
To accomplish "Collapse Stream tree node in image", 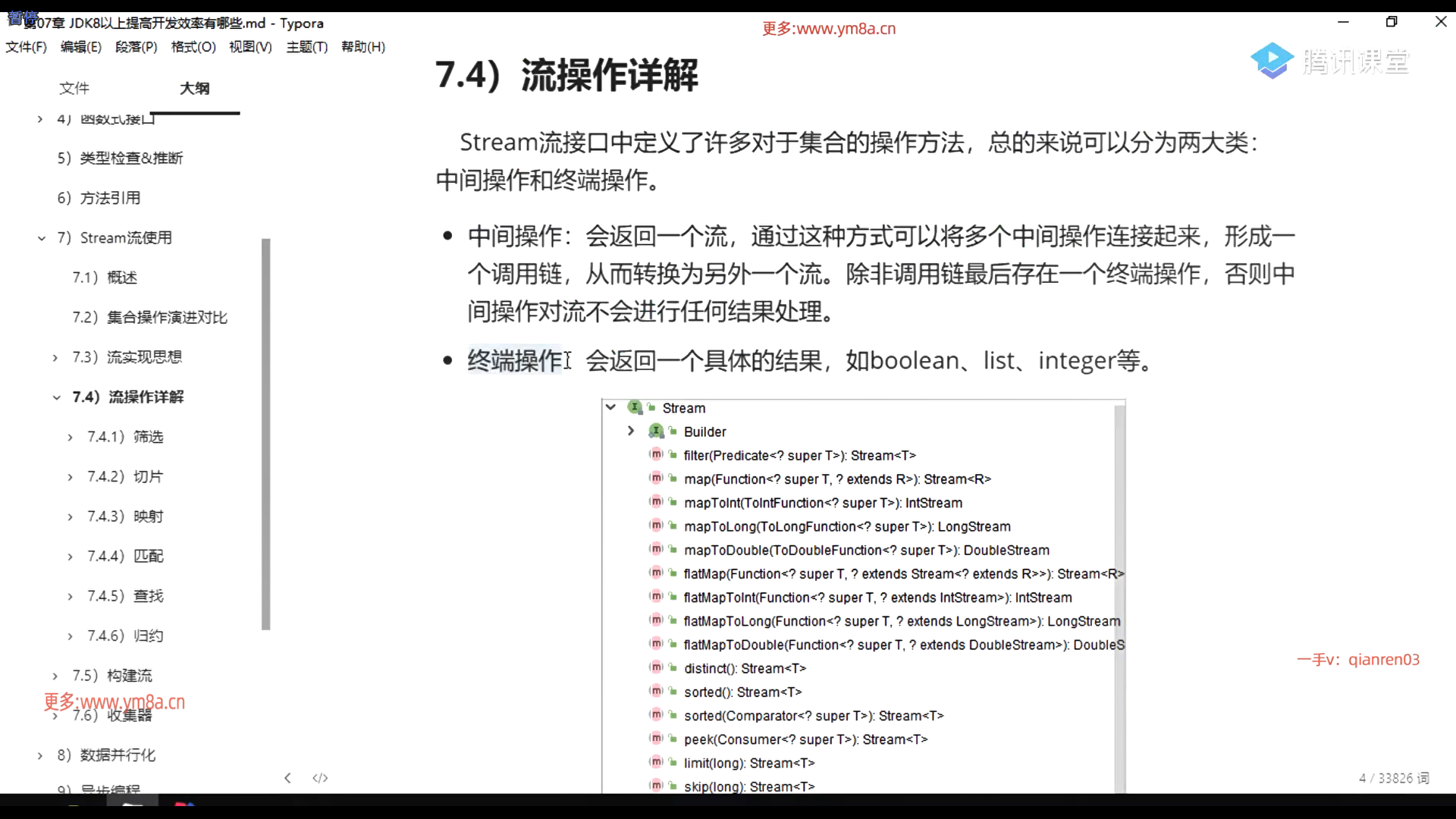I will point(610,407).
